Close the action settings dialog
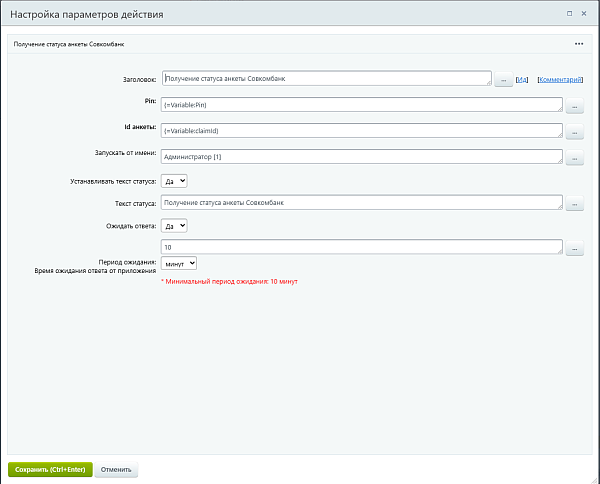This screenshot has height=484, width=600. [584, 14]
